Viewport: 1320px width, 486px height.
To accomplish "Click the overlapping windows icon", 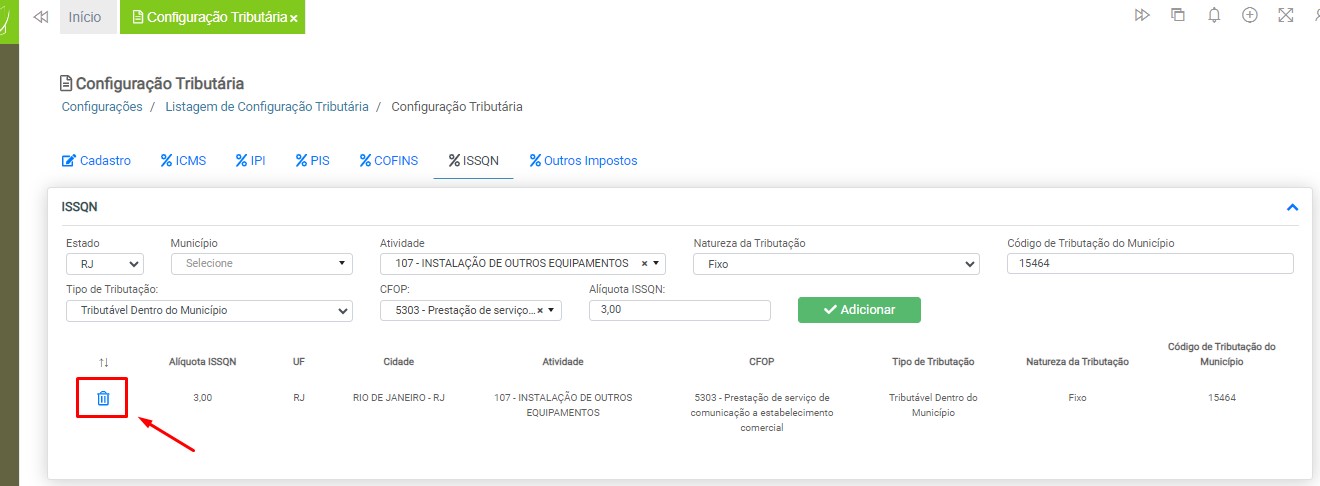I will pos(1178,16).
